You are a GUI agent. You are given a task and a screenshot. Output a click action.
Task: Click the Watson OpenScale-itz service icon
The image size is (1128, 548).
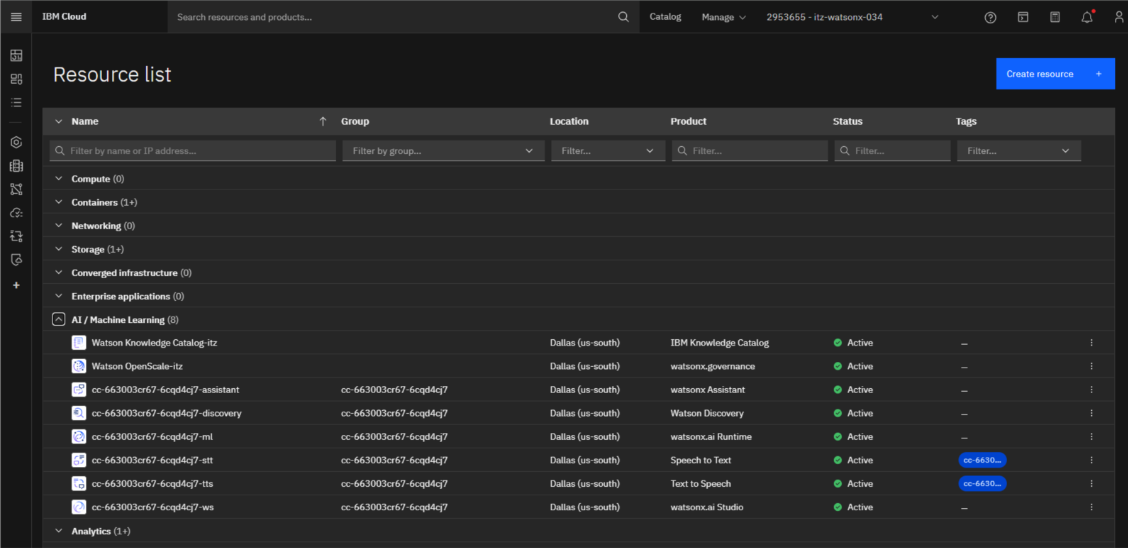tap(79, 366)
